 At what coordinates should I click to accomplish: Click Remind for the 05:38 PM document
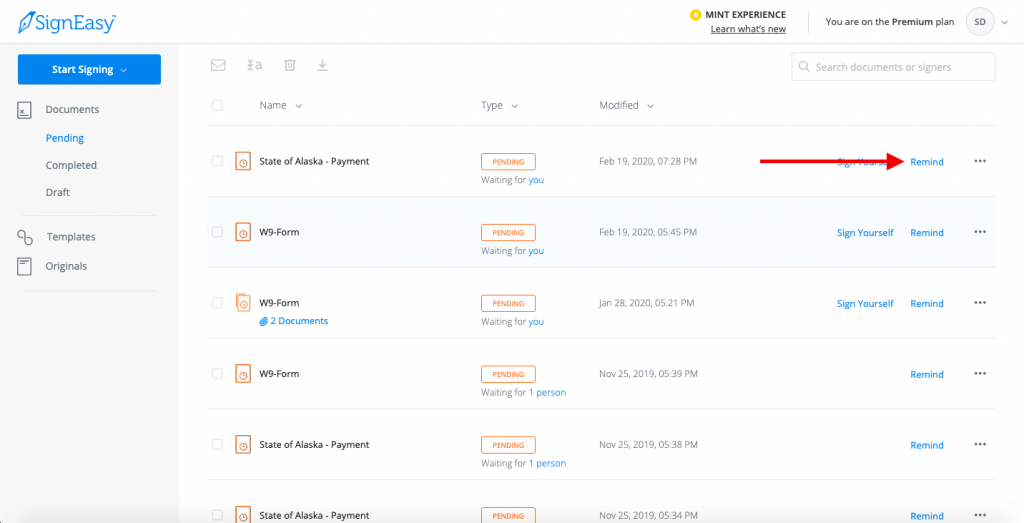pyautogui.click(x=927, y=445)
